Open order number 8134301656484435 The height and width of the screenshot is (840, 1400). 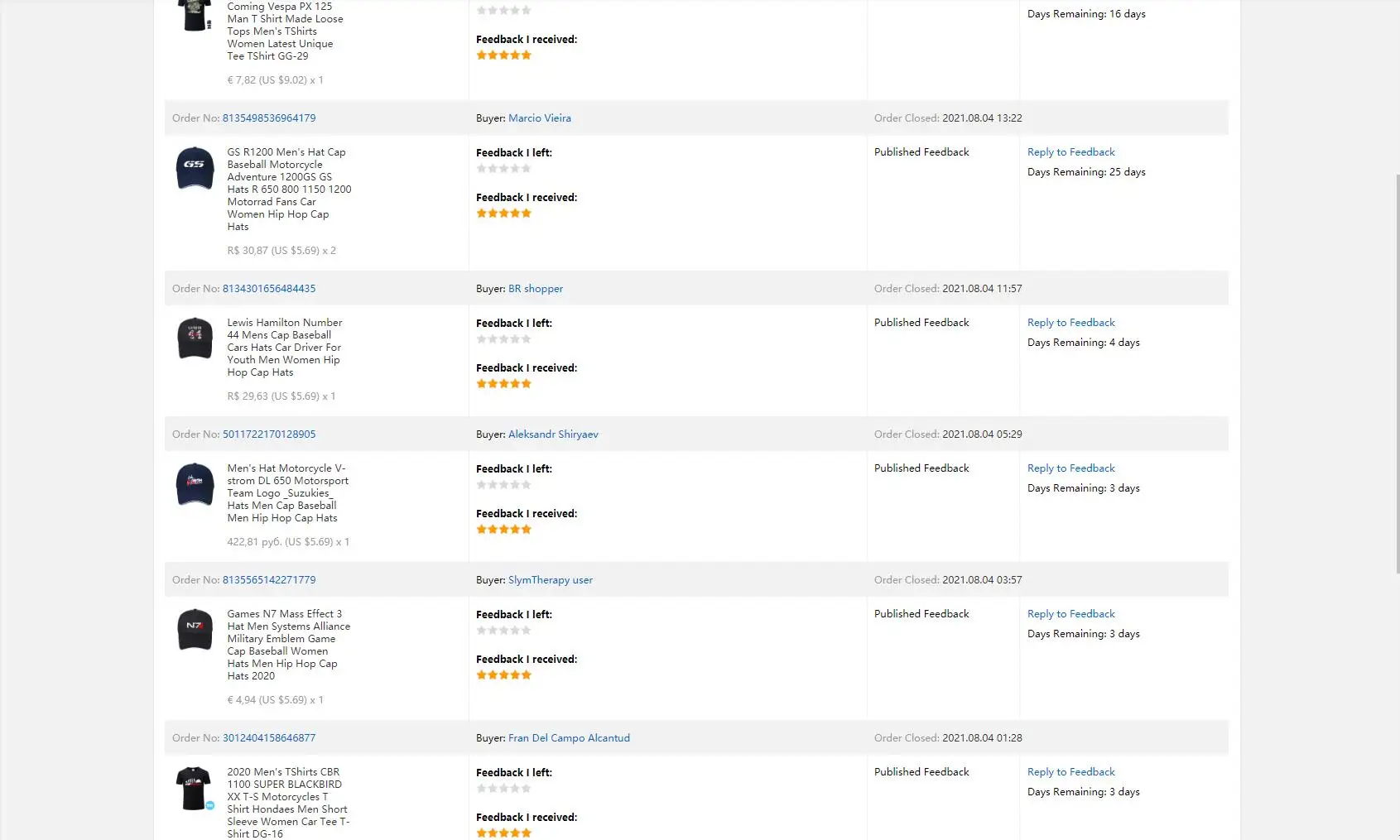pos(269,289)
